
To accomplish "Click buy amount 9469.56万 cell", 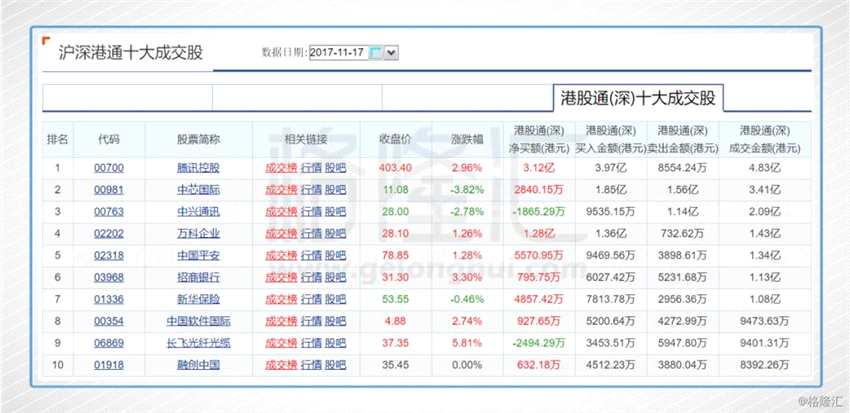I will pos(611,255).
